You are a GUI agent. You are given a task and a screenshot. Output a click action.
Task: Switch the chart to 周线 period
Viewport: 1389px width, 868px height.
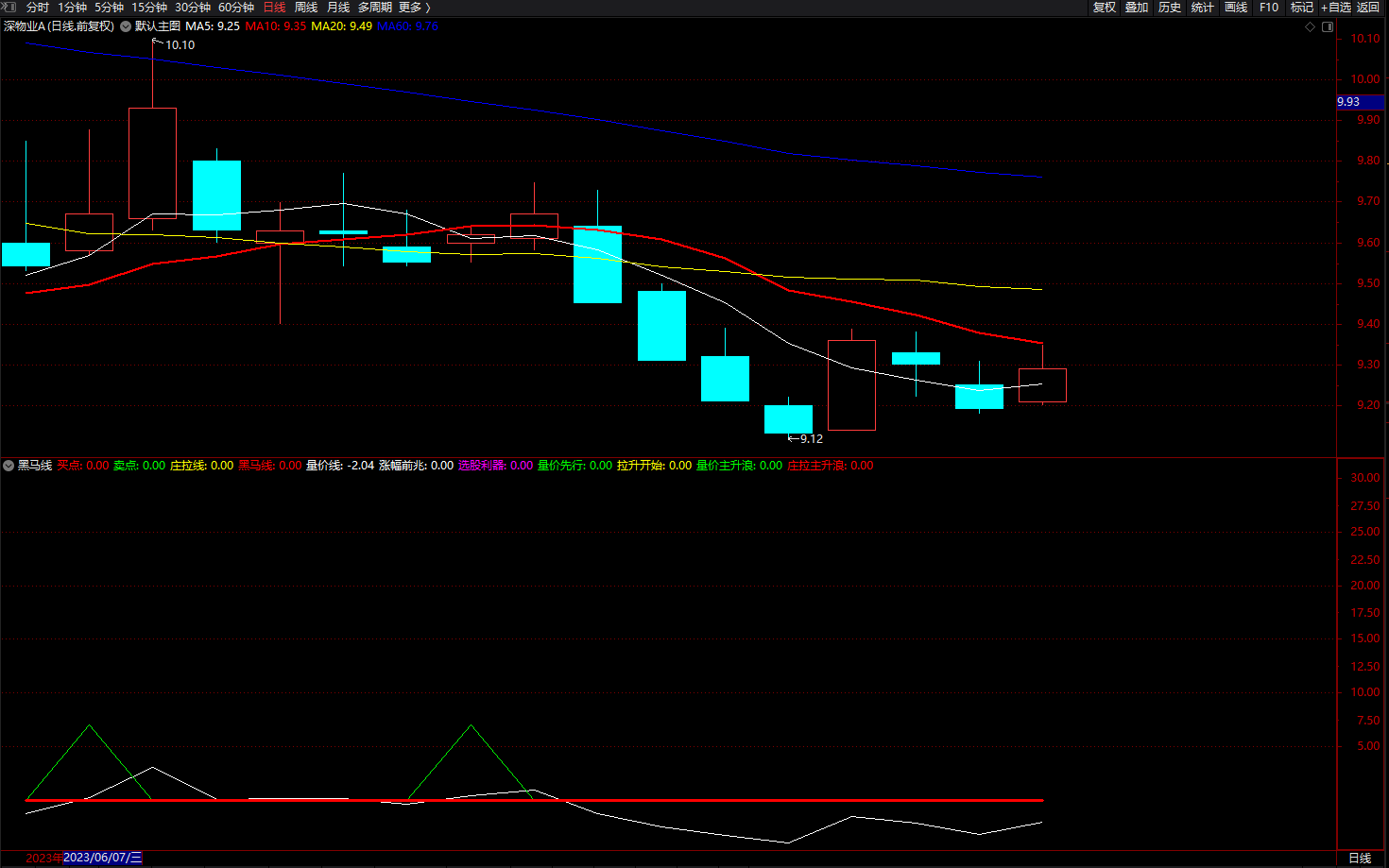click(x=306, y=8)
